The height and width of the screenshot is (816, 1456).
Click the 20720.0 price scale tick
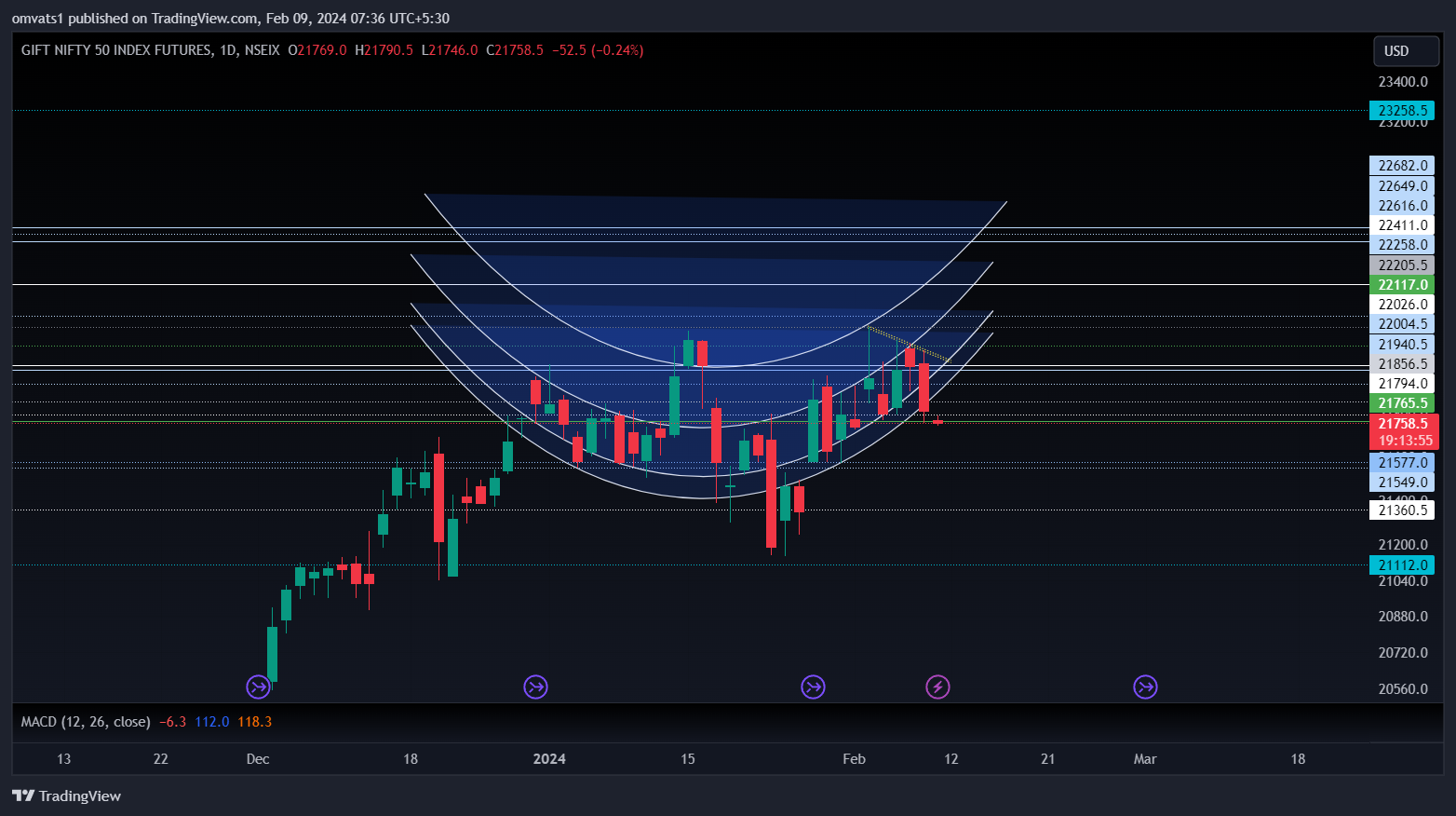pyautogui.click(x=1403, y=653)
